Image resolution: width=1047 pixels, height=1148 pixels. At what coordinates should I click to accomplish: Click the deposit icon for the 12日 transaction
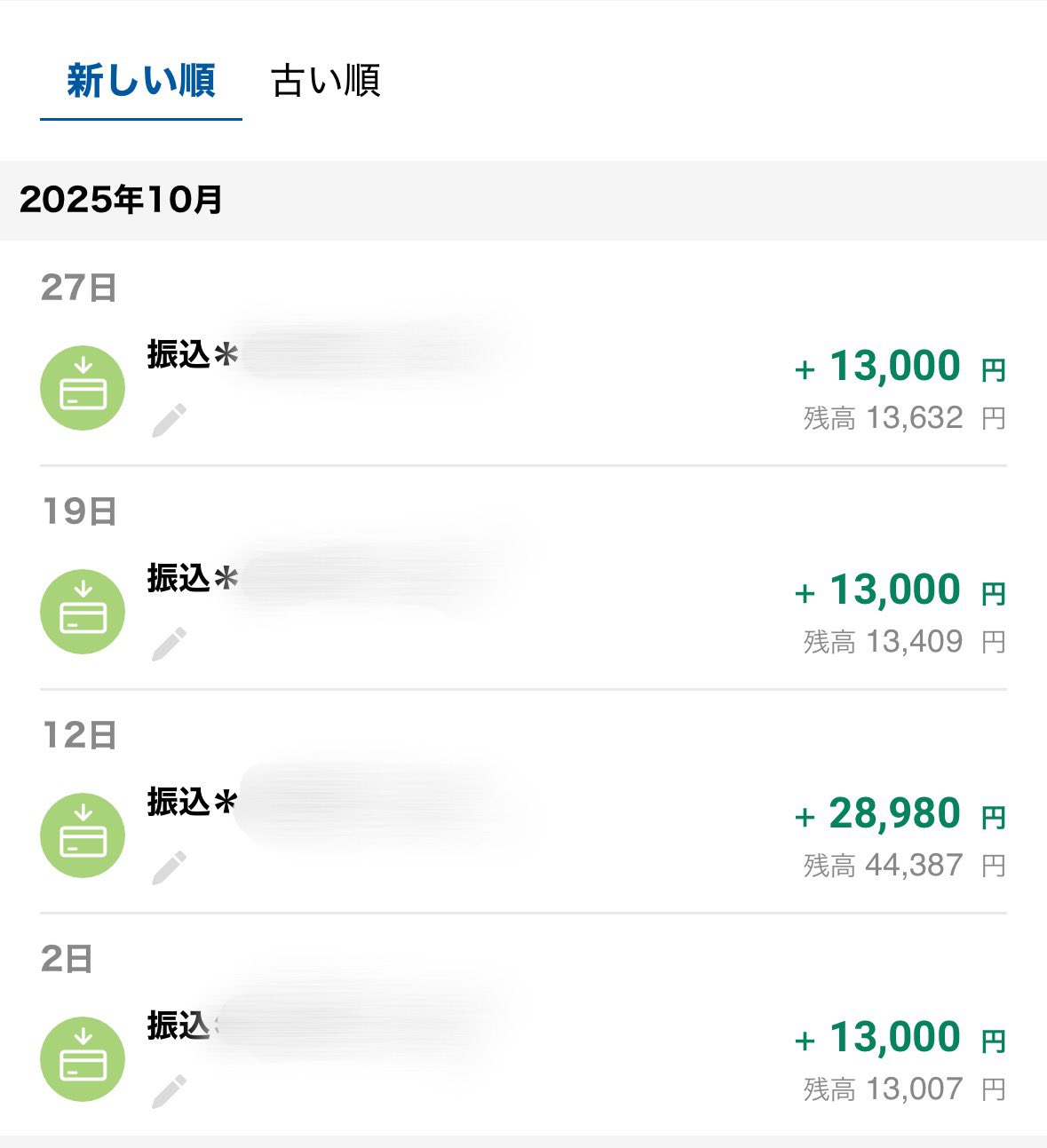click(83, 835)
